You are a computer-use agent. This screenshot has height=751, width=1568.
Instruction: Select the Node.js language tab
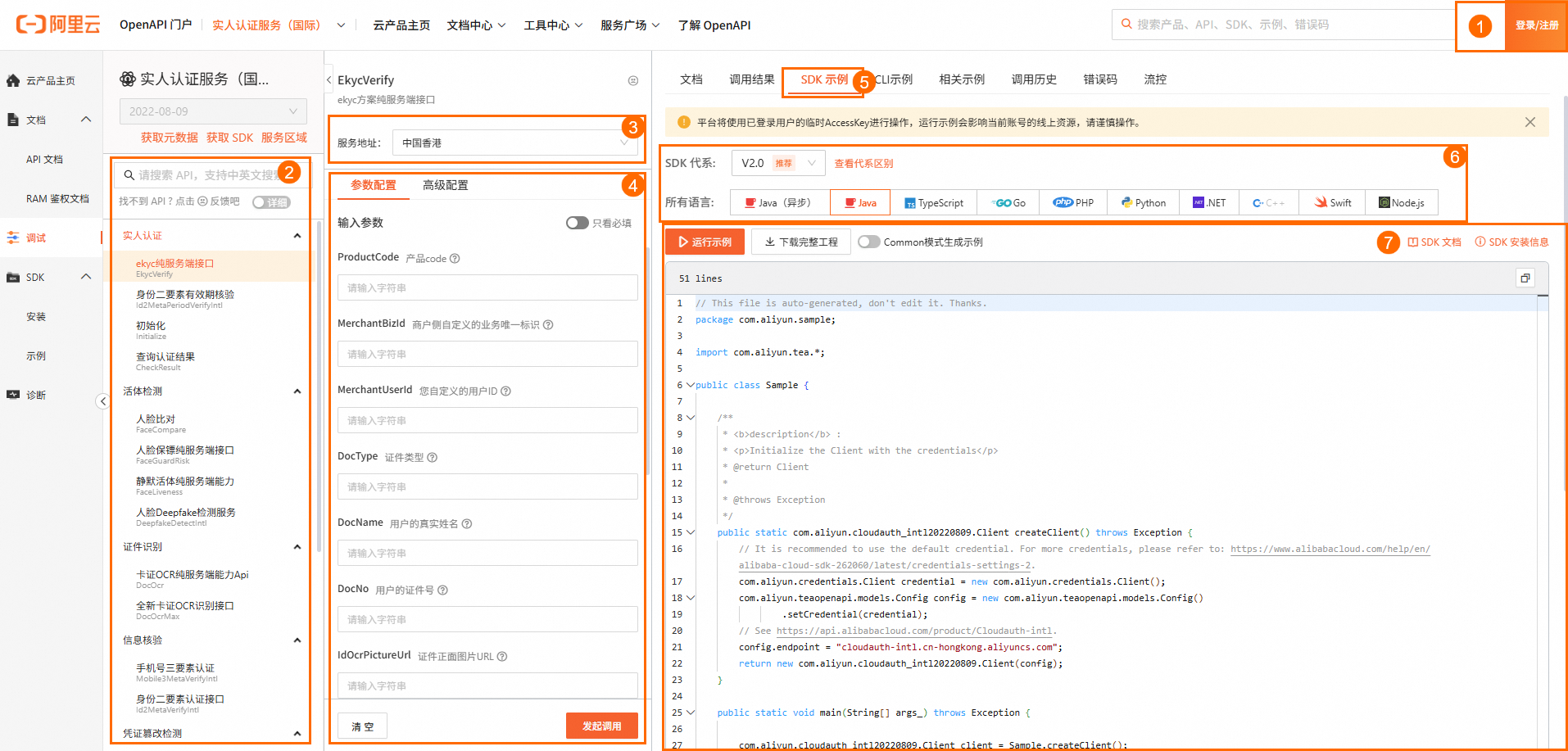click(x=1402, y=202)
